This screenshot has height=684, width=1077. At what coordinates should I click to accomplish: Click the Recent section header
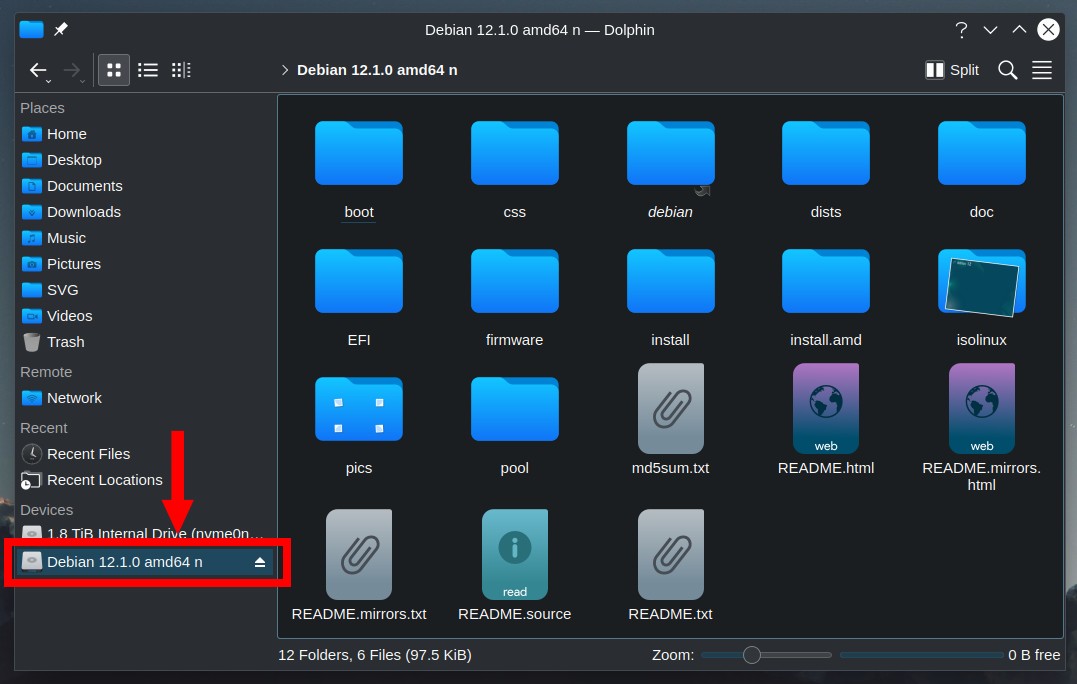(44, 428)
